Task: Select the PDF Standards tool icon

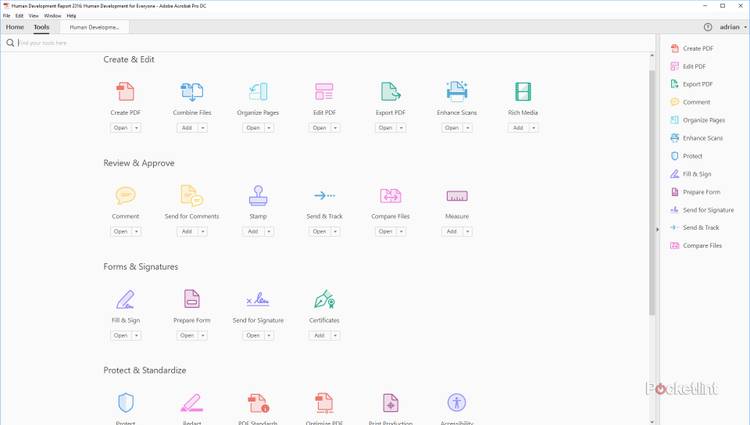Action: (x=258, y=403)
